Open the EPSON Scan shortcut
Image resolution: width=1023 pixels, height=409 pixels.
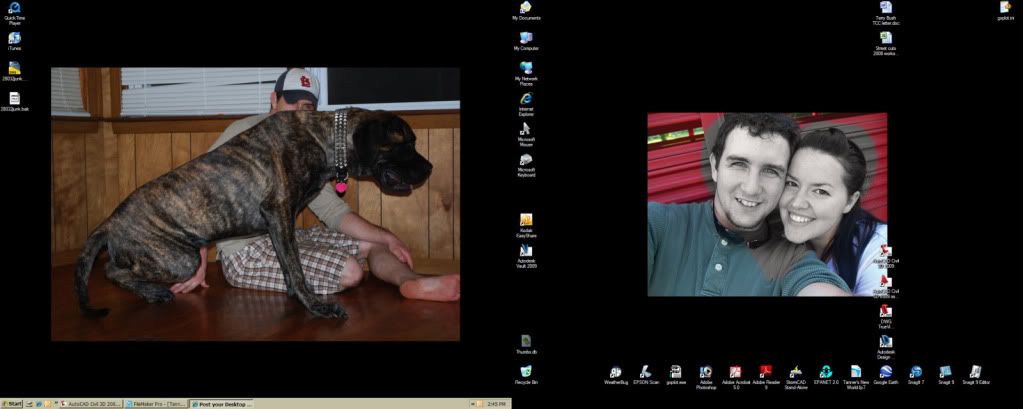(x=646, y=375)
